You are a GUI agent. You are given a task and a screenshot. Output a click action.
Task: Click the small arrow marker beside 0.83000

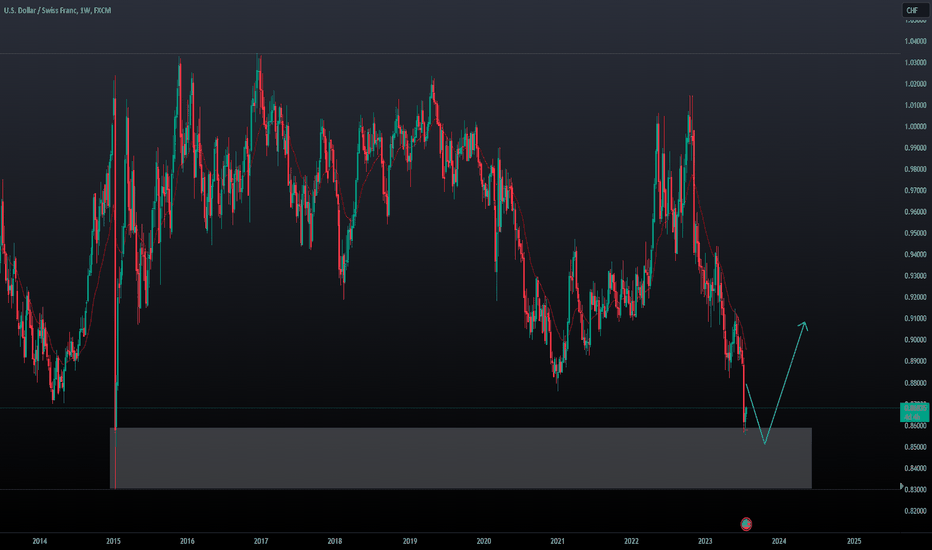point(902,486)
